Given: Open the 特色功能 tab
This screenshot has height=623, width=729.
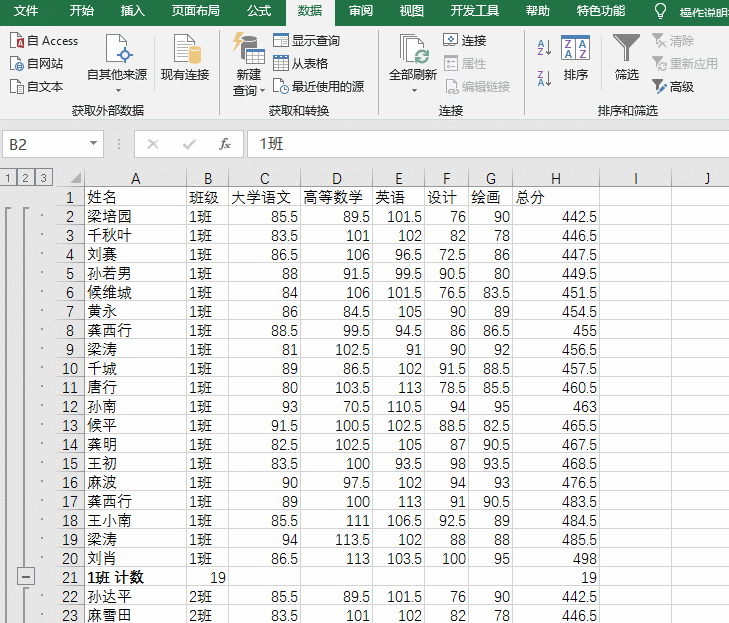Looking at the screenshot, I should pyautogui.click(x=601, y=11).
